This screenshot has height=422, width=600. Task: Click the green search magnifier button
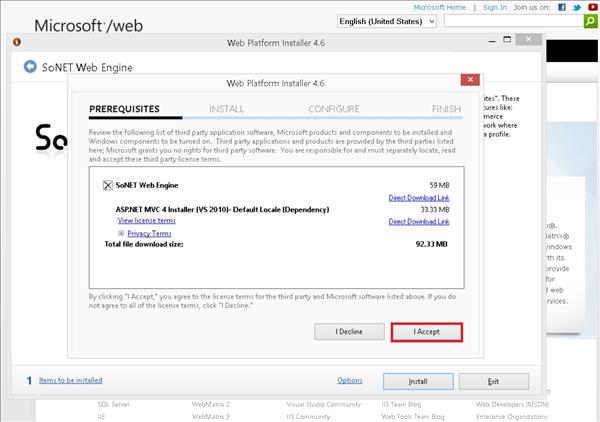click(x=590, y=21)
